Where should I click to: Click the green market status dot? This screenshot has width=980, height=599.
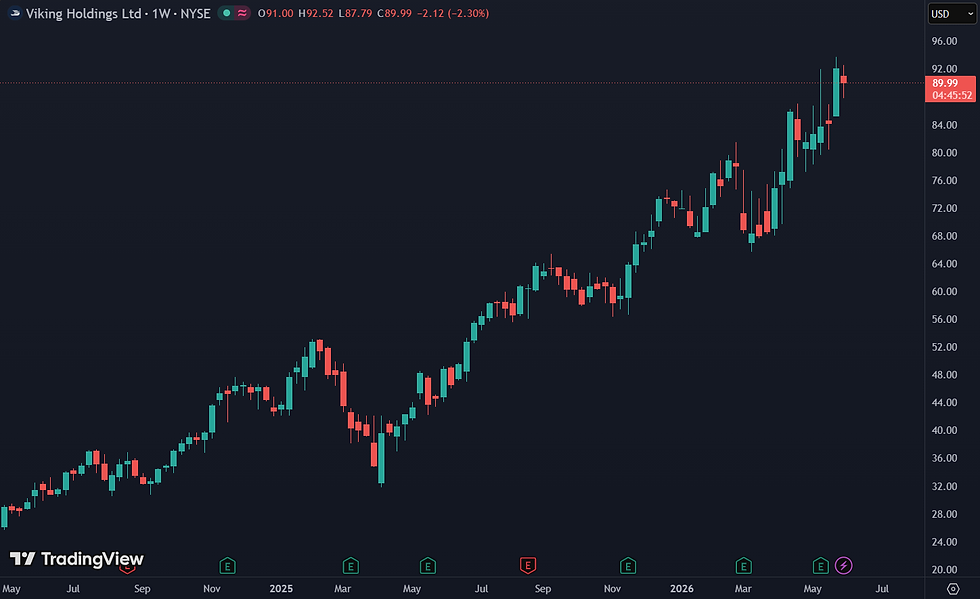pos(226,13)
